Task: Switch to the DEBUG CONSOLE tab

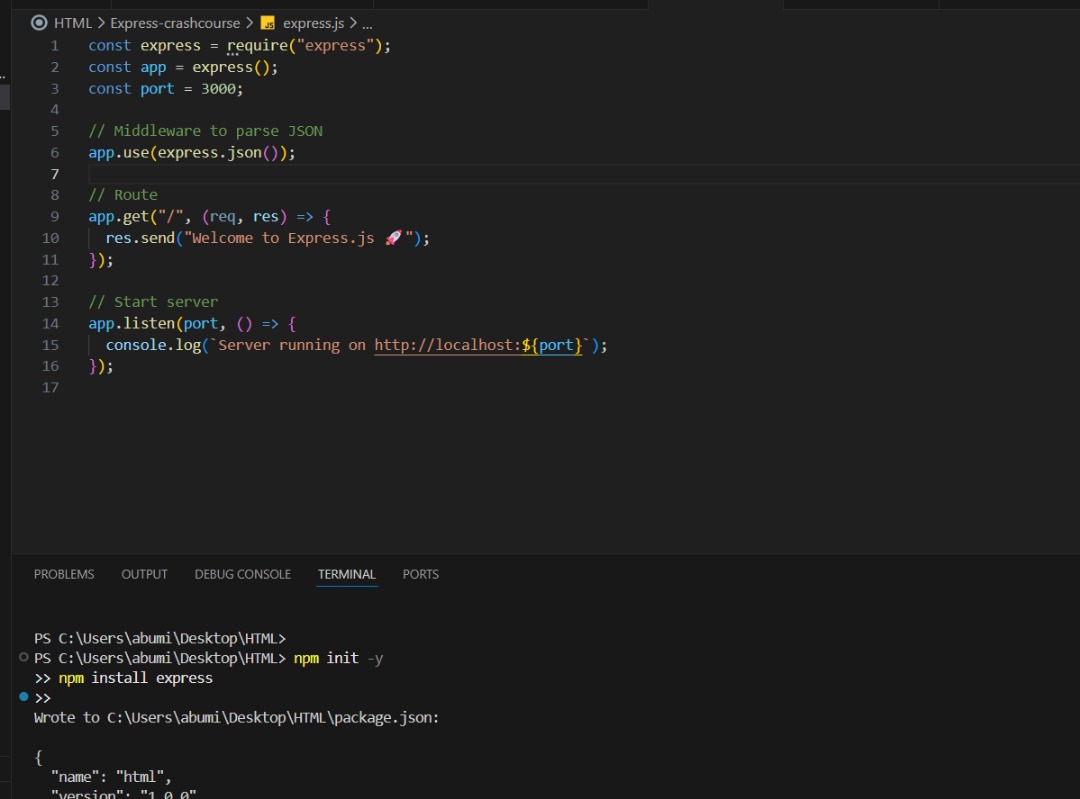Action: tap(242, 574)
